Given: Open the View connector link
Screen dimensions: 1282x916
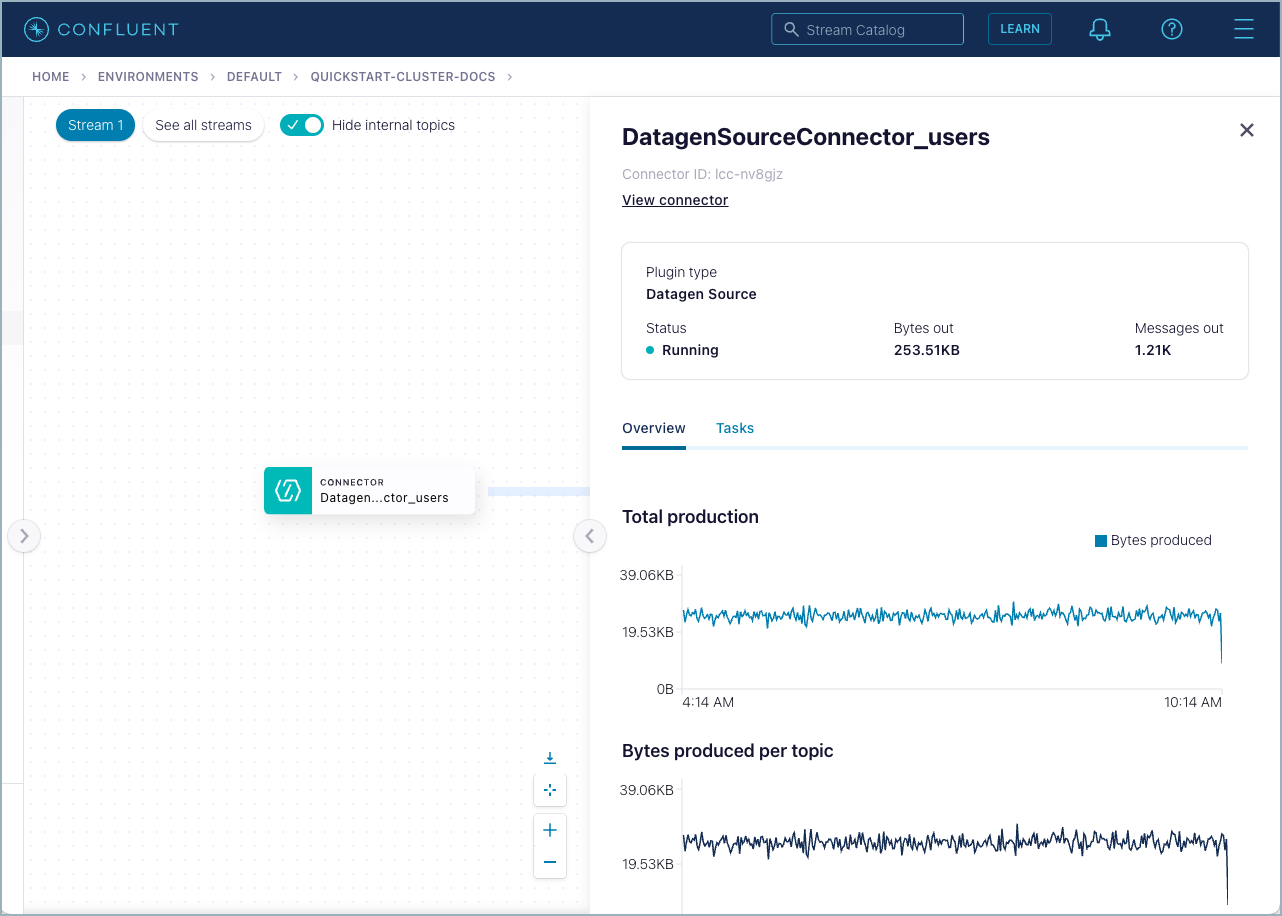Looking at the screenshot, I should click(x=675, y=200).
